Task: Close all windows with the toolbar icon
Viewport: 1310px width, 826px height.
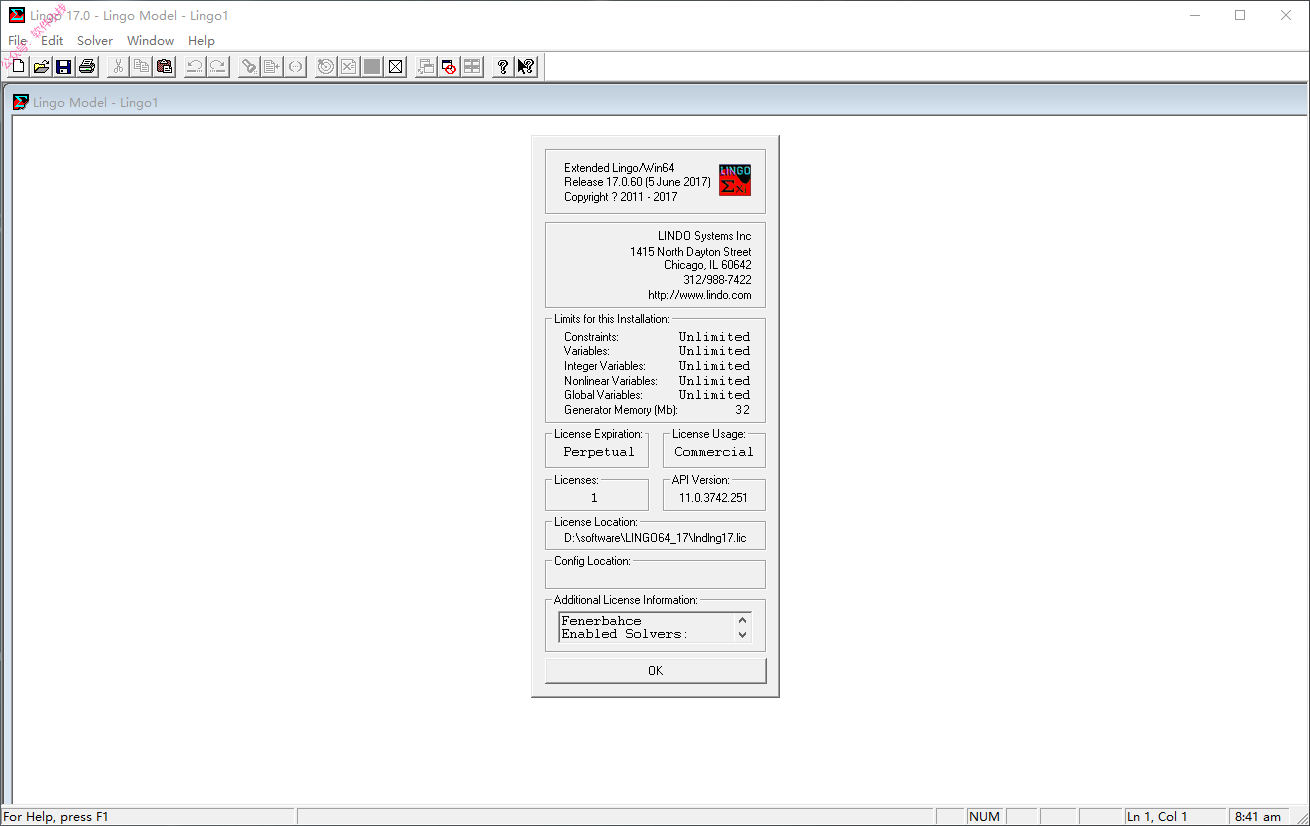Action: 449,67
